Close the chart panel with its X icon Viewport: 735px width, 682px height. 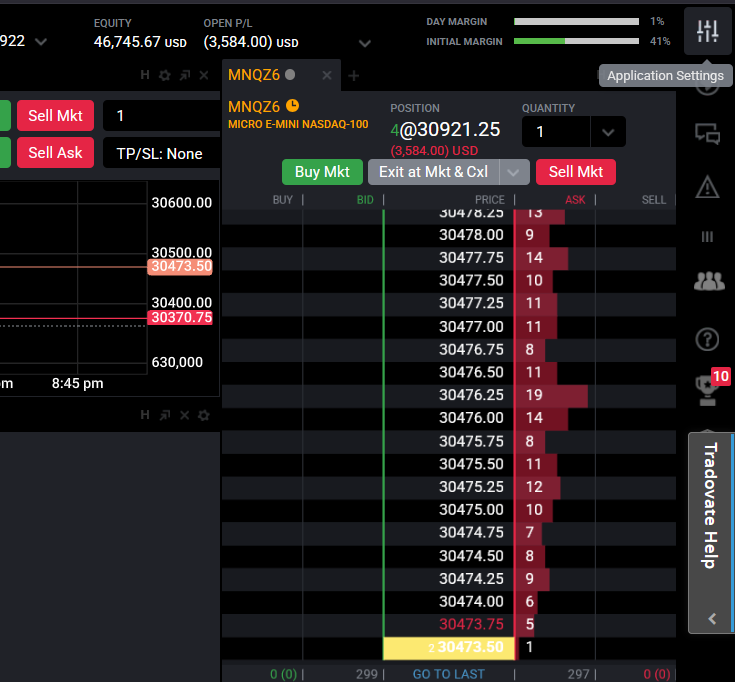(204, 75)
